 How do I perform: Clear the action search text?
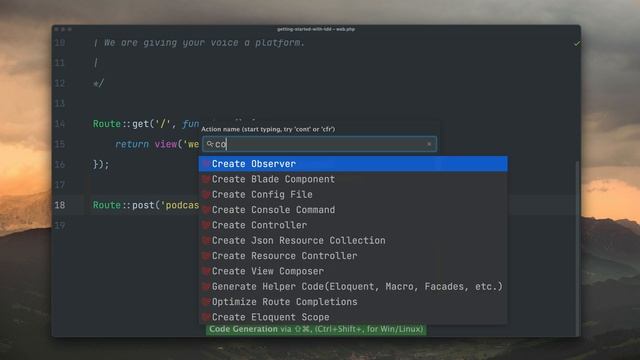(429, 144)
